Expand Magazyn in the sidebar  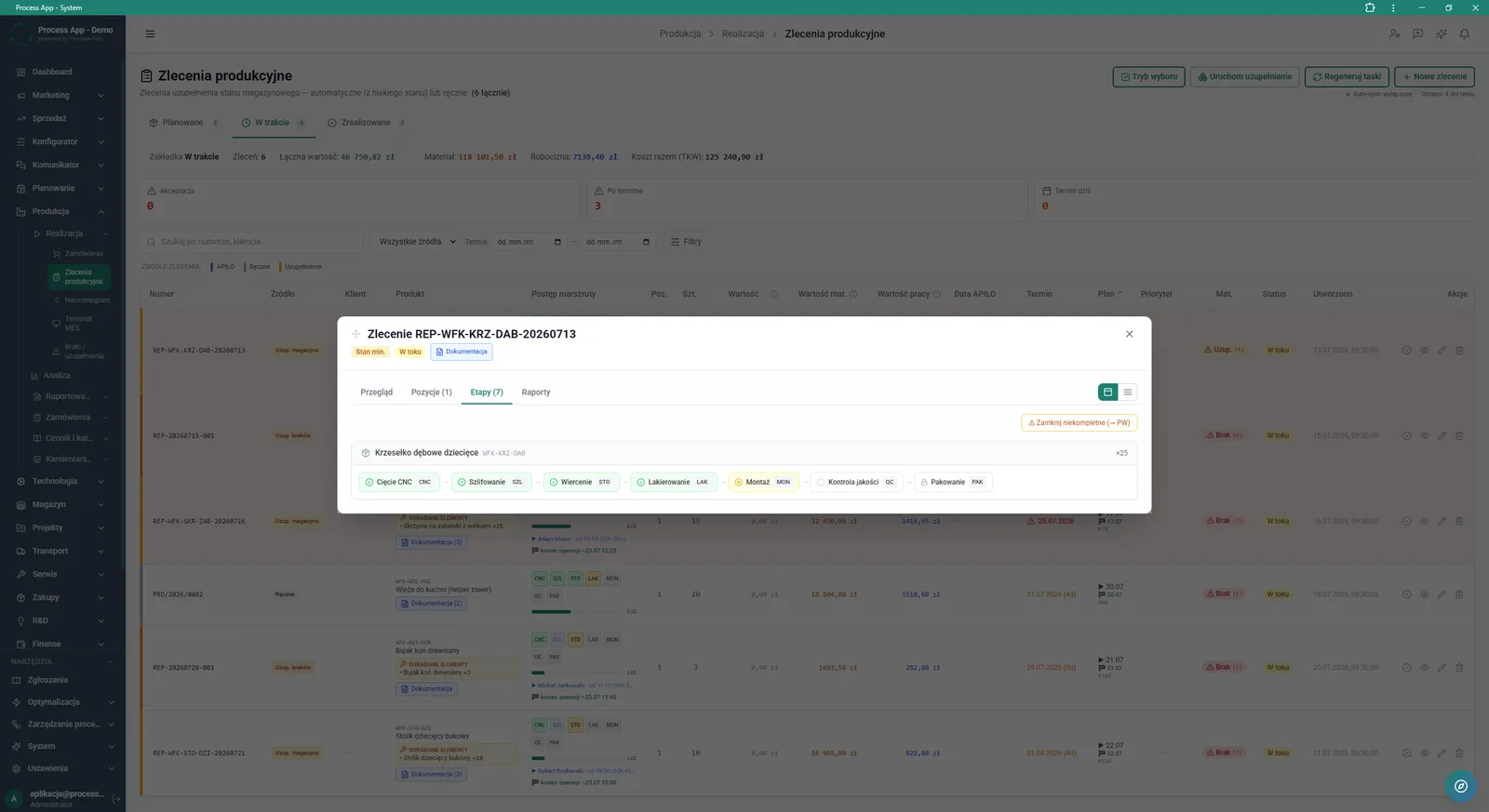(x=61, y=504)
